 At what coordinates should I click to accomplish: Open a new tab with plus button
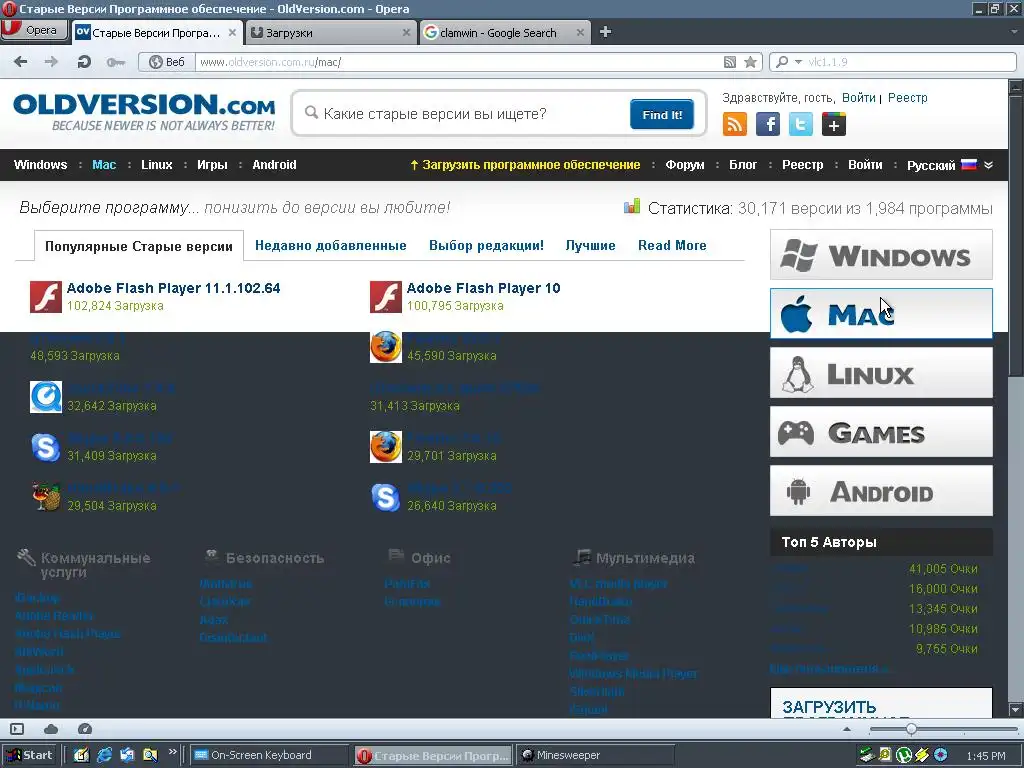605,31
